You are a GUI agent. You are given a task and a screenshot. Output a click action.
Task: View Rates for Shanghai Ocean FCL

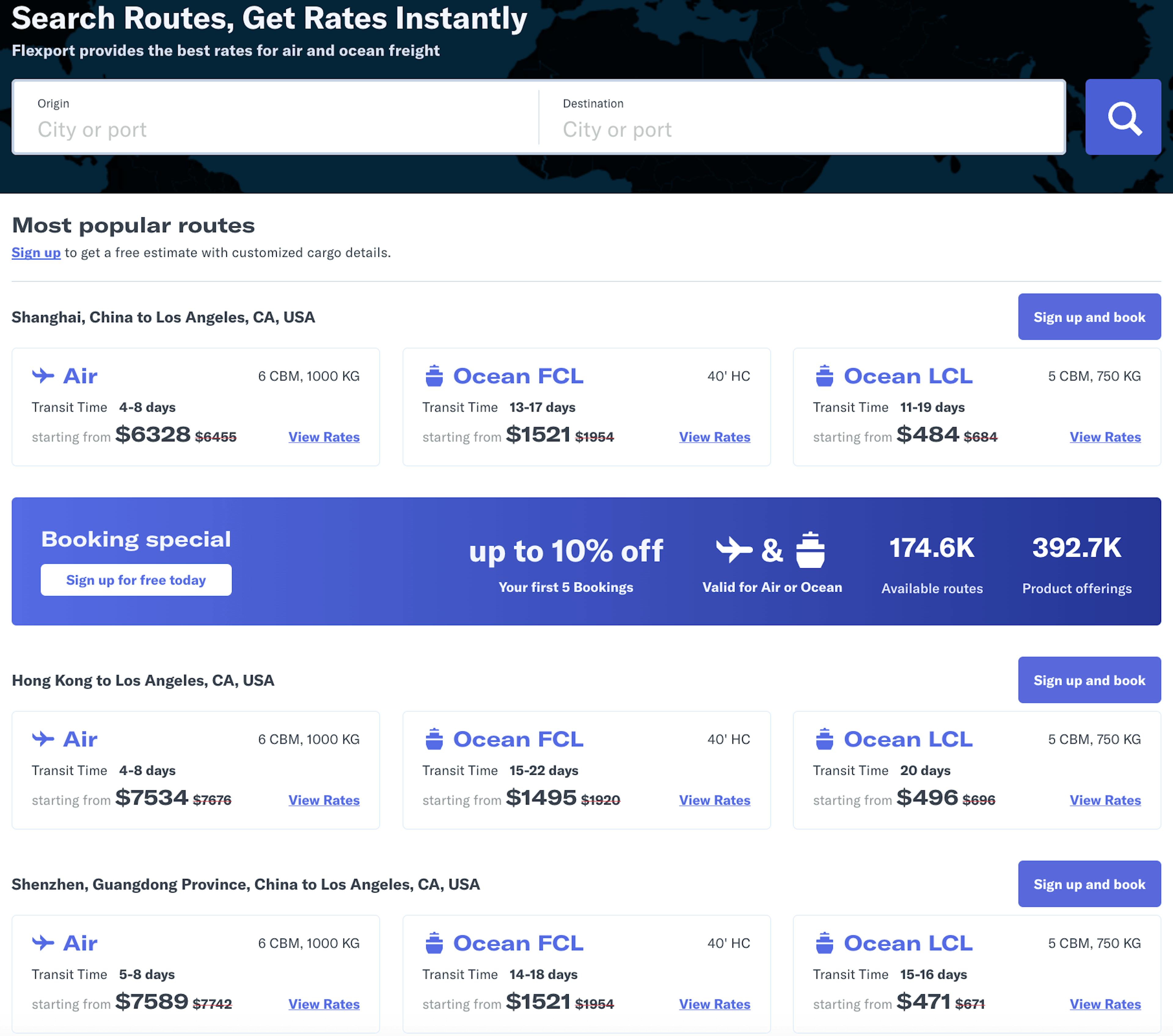pyautogui.click(x=714, y=437)
